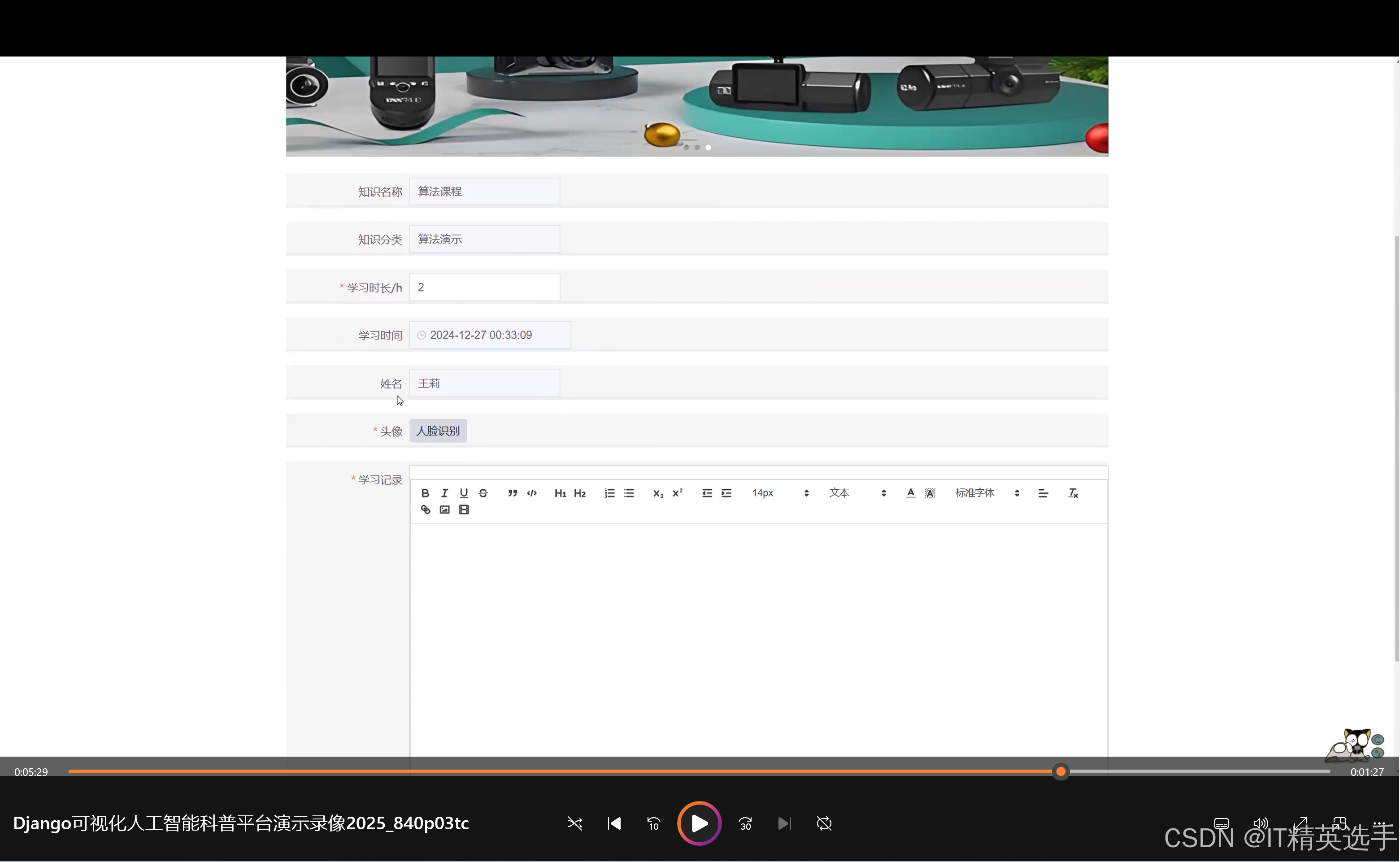Toggle bold formatting in the editor
This screenshot has height=862, width=1400.
point(425,493)
